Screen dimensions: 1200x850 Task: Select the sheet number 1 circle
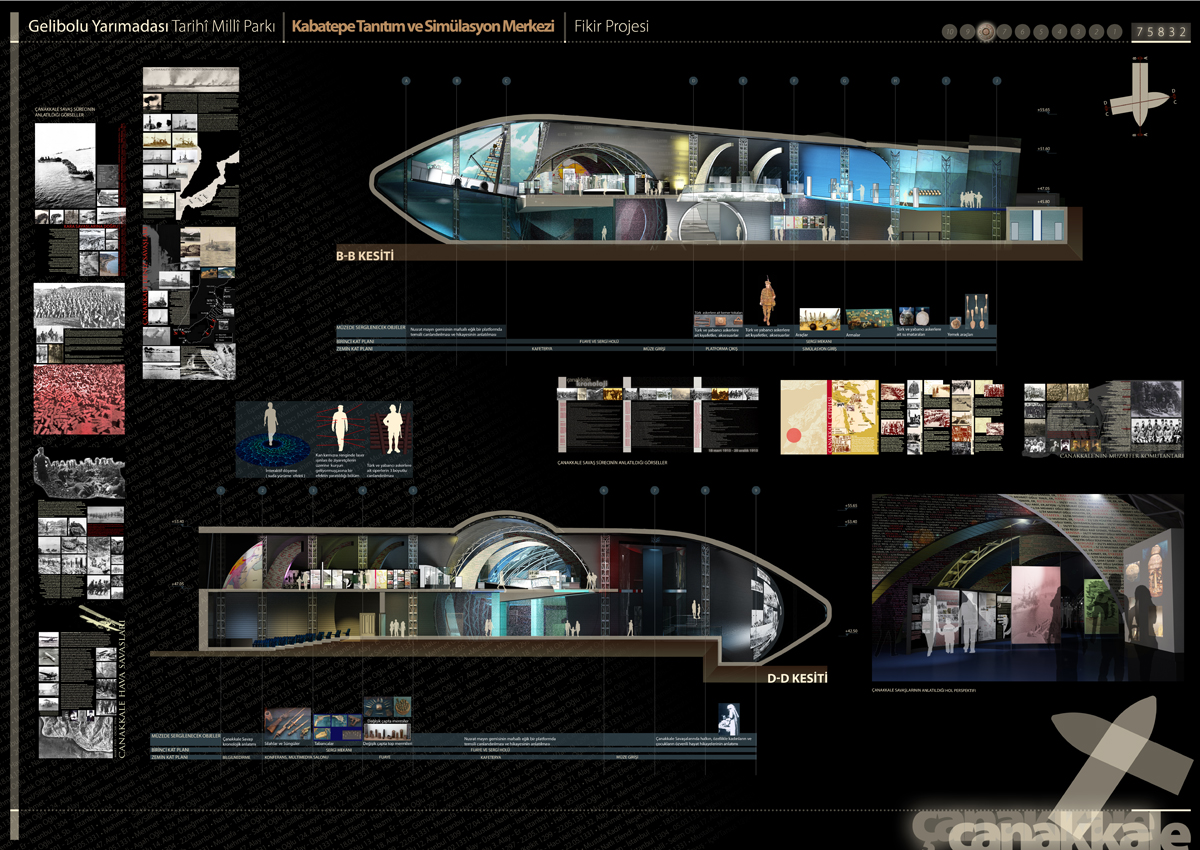tap(1114, 31)
